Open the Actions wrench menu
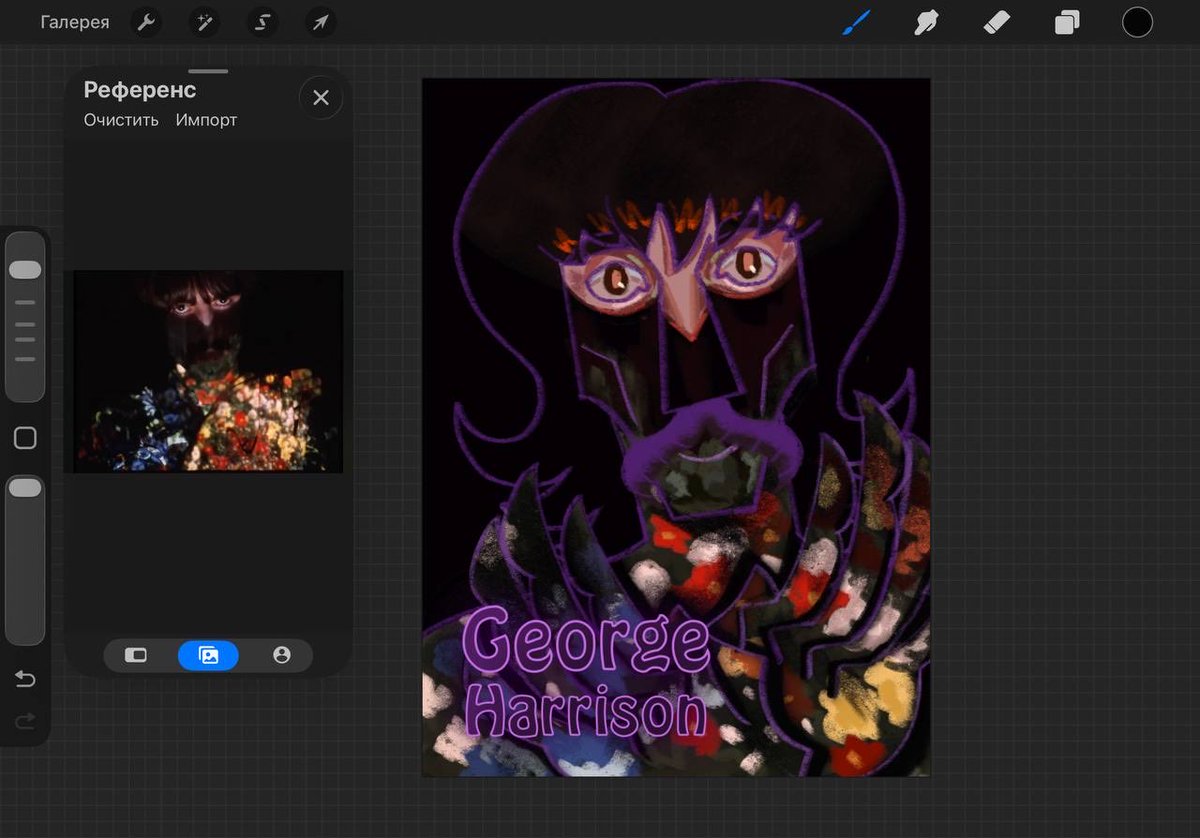Viewport: 1200px width, 838px height. pyautogui.click(x=147, y=22)
